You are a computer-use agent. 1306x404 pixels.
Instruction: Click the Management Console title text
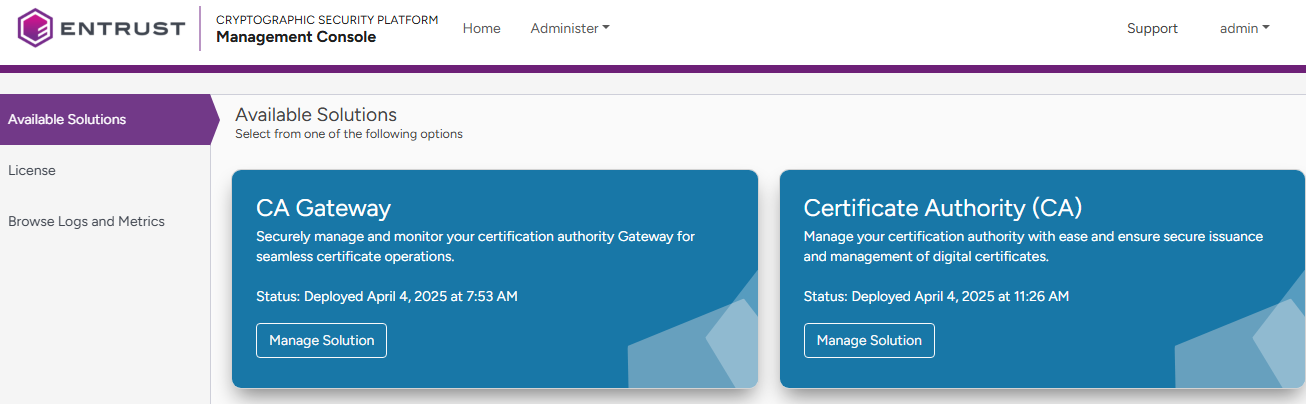[296, 38]
